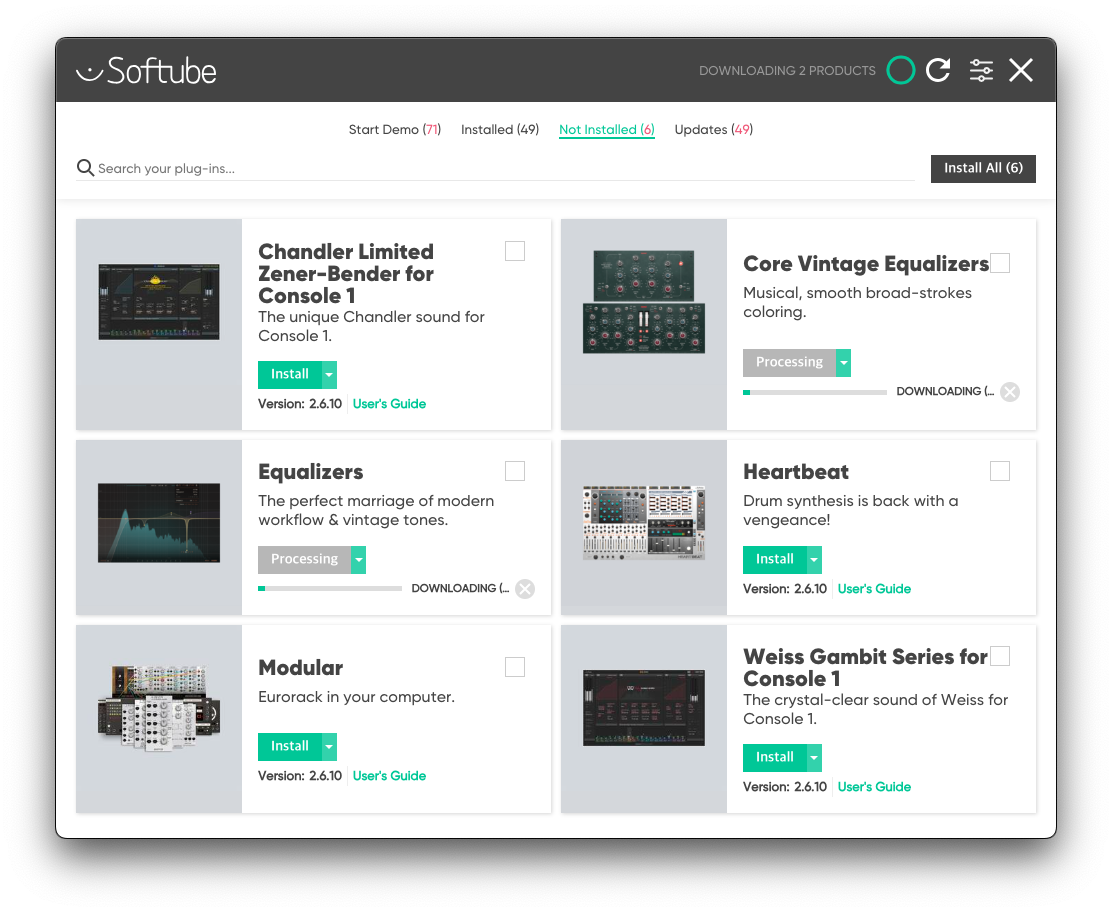This screenshot has width=1112, height=912.
Task: Select the Not Installed tab
Action: (606, 130)
